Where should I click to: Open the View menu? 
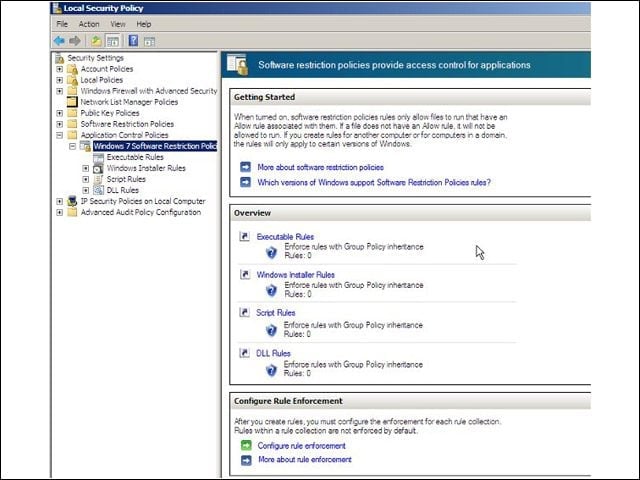(x=118, y=24)
